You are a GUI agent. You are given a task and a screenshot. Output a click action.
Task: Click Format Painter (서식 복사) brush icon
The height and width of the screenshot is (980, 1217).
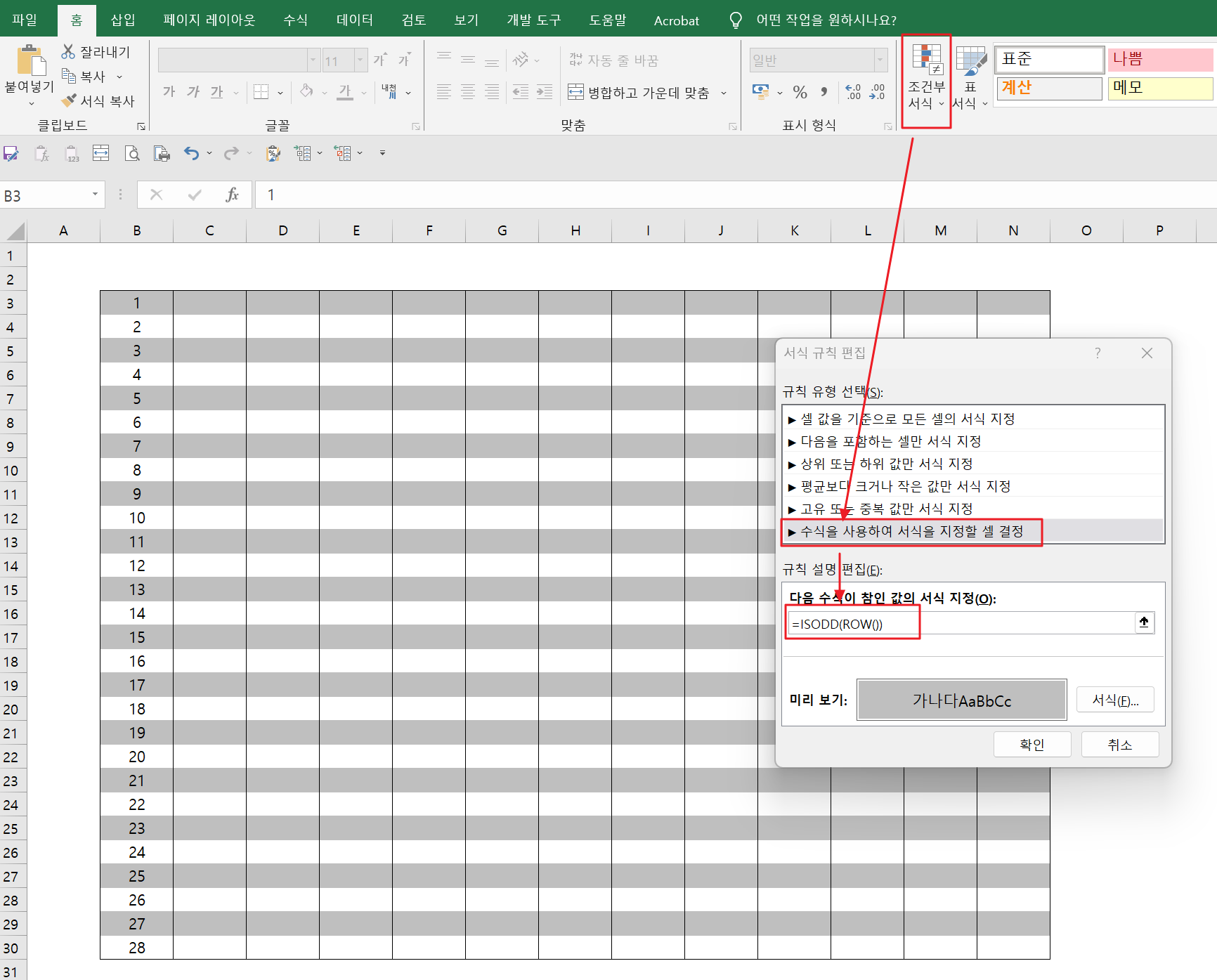(x=68, y=100)
